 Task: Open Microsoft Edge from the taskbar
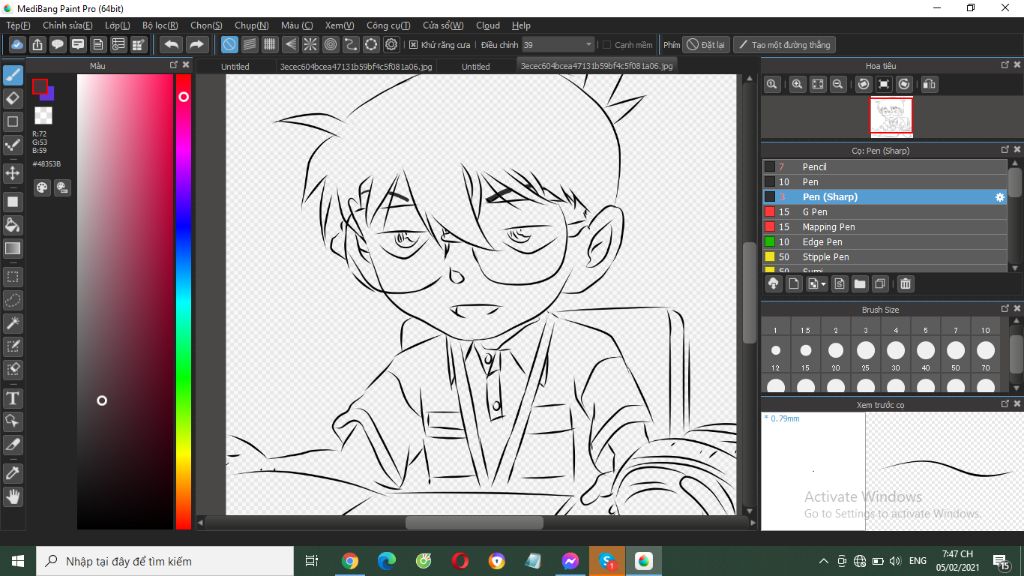coord(387,561)
